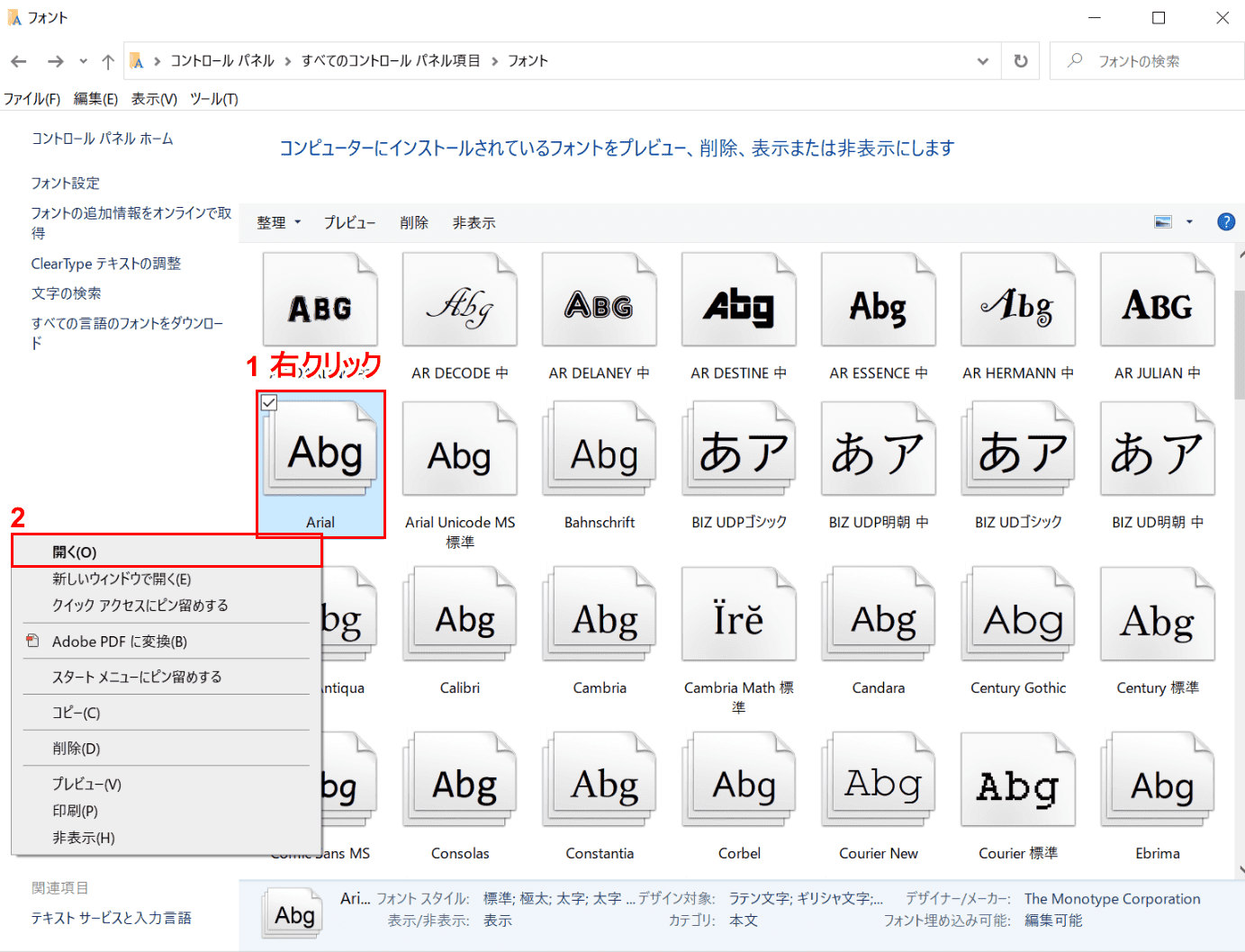
Task: Select the BIZ UDP明朝 font icon
Action: pyautogui.click(x=879, y=449)
